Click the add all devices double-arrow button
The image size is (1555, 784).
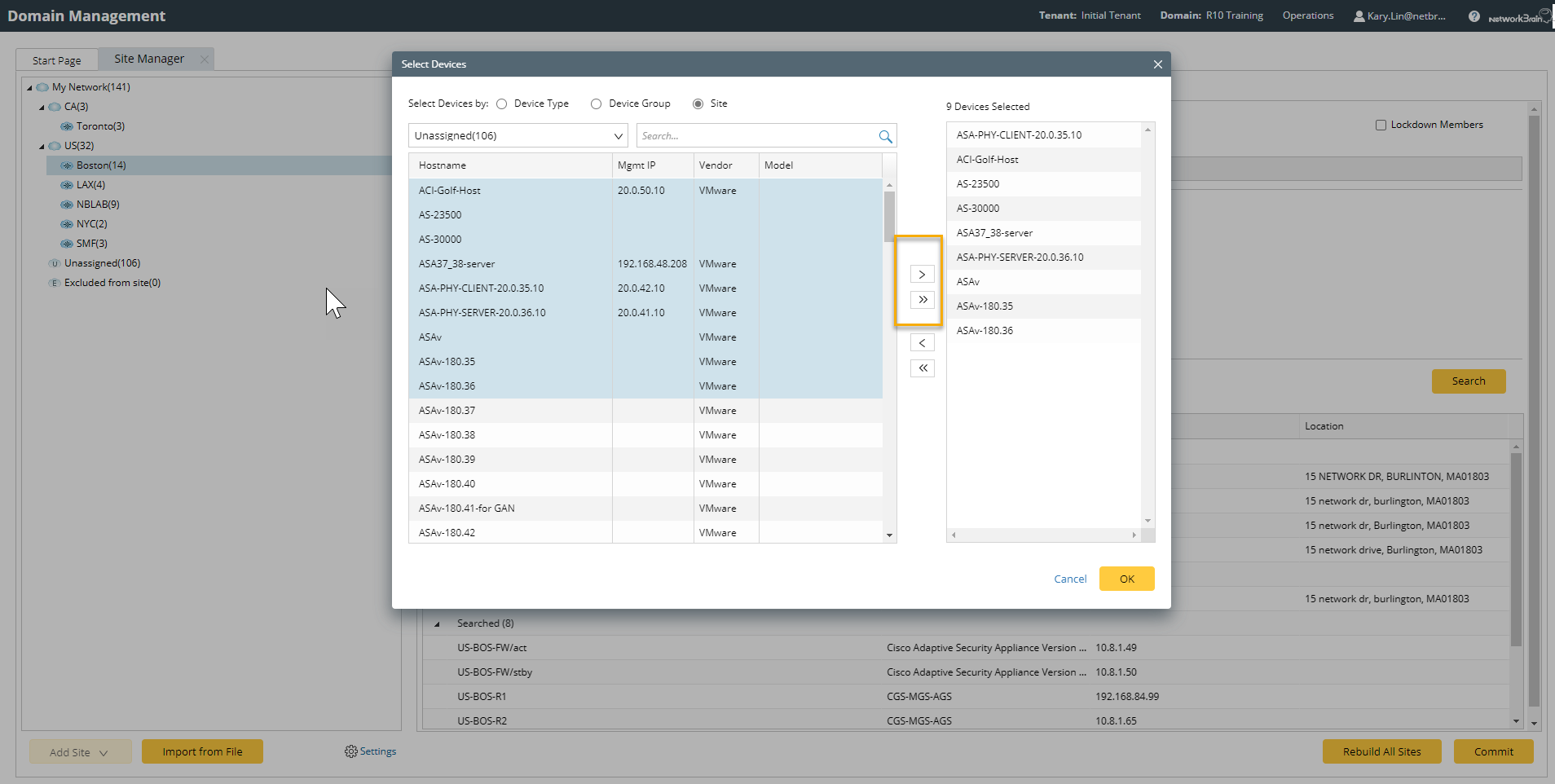pyautogui.click(x=922, y=300)
